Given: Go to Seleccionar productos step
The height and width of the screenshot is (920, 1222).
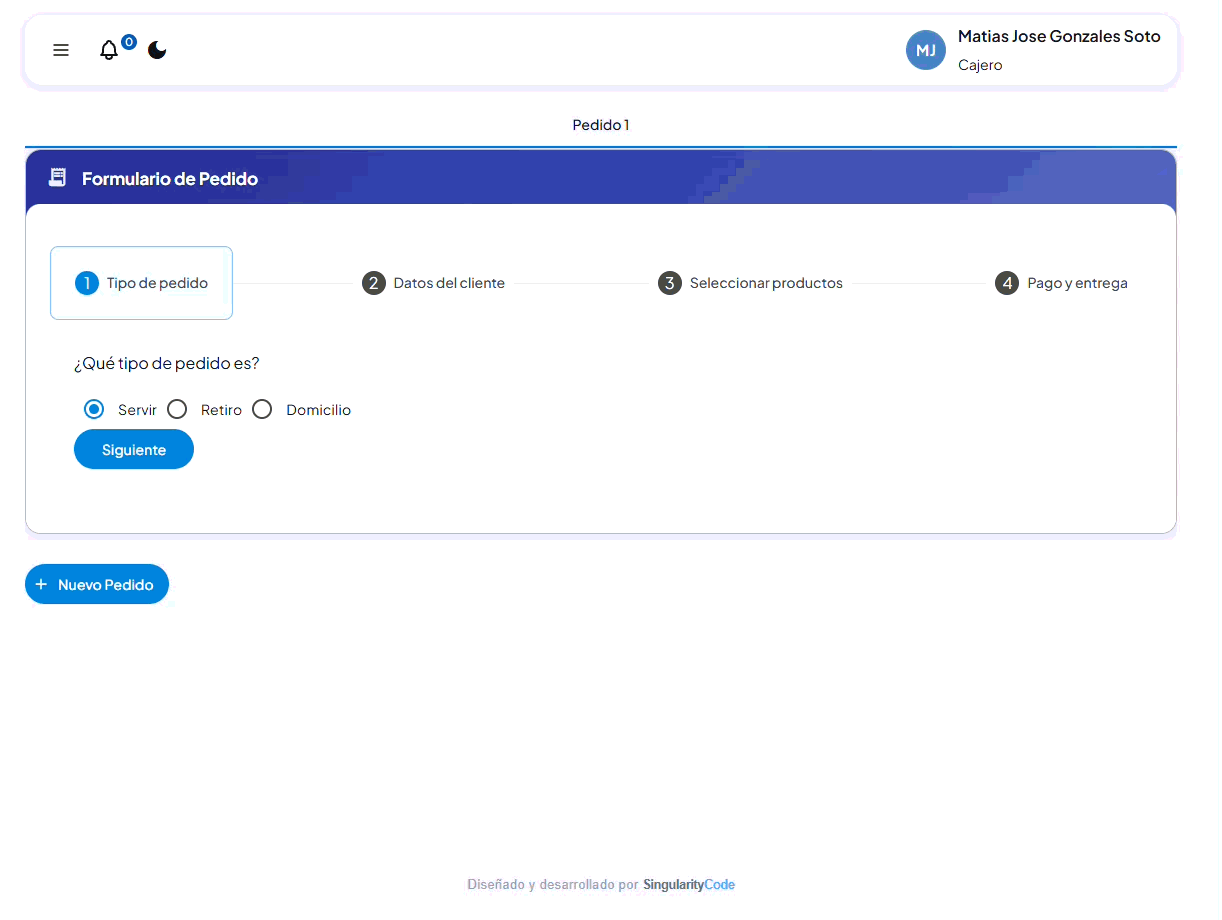Looking at the screenshot, I should (751, 283).
